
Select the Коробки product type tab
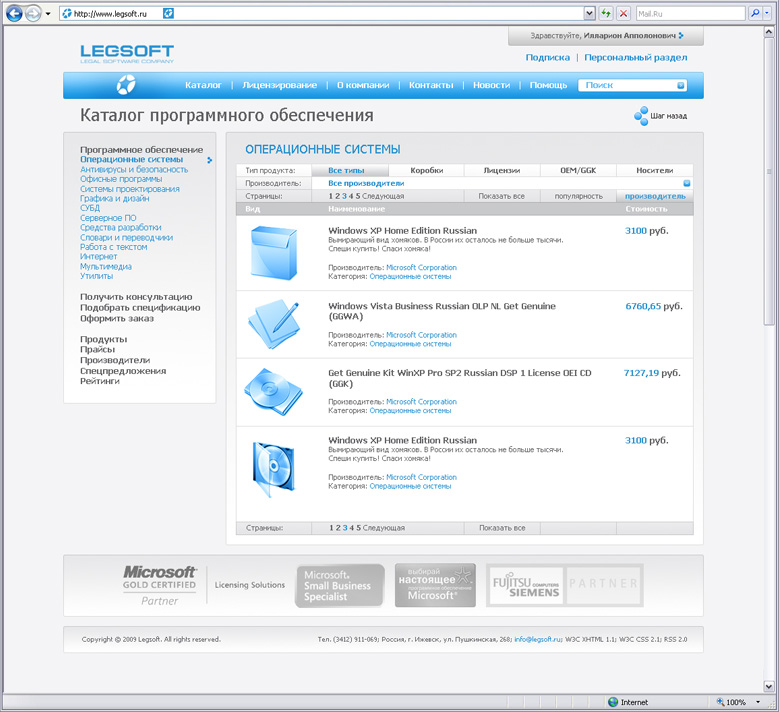426,170
